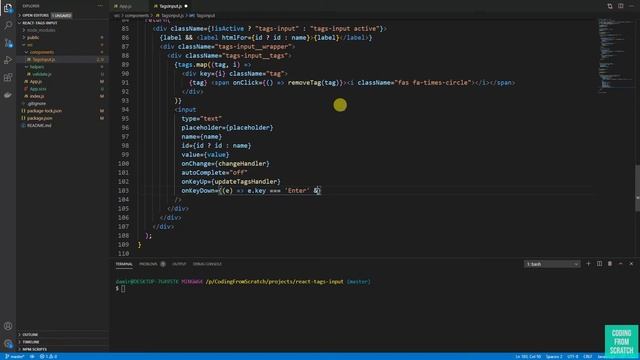Click the master branch status bar item

coord(14,356)
